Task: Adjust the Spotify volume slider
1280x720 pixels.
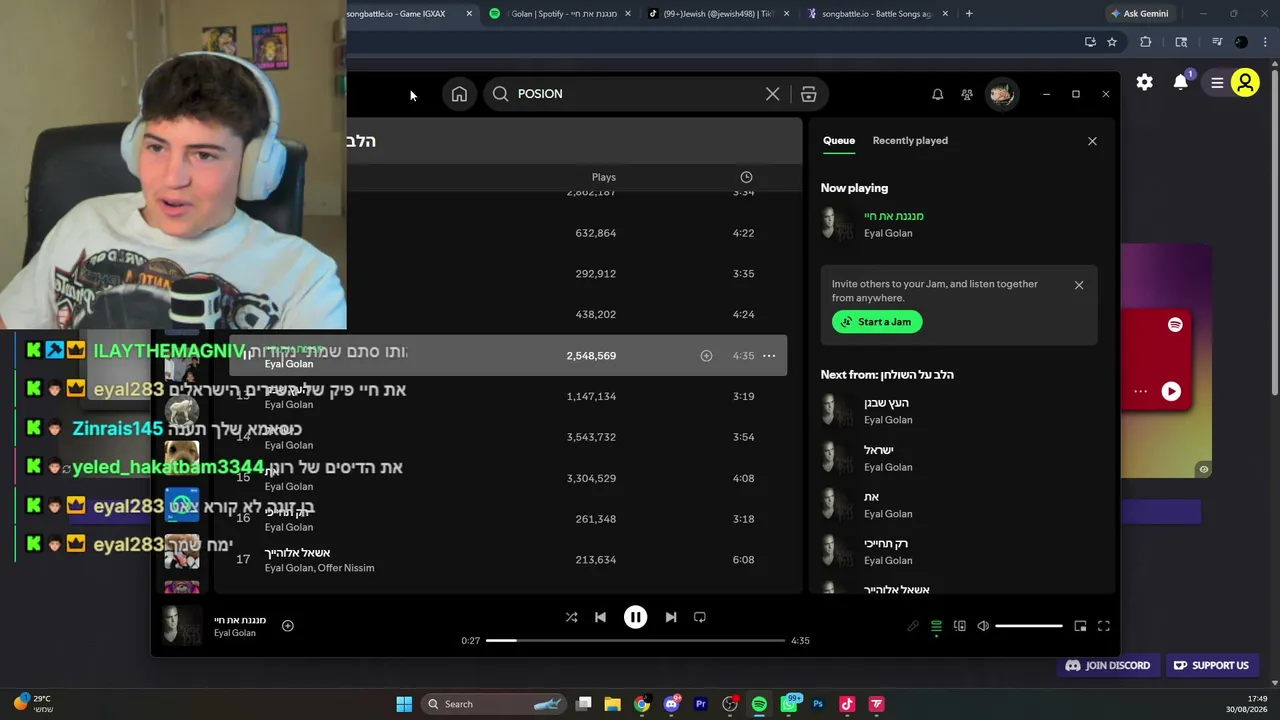Action: tap(1029, 626)
